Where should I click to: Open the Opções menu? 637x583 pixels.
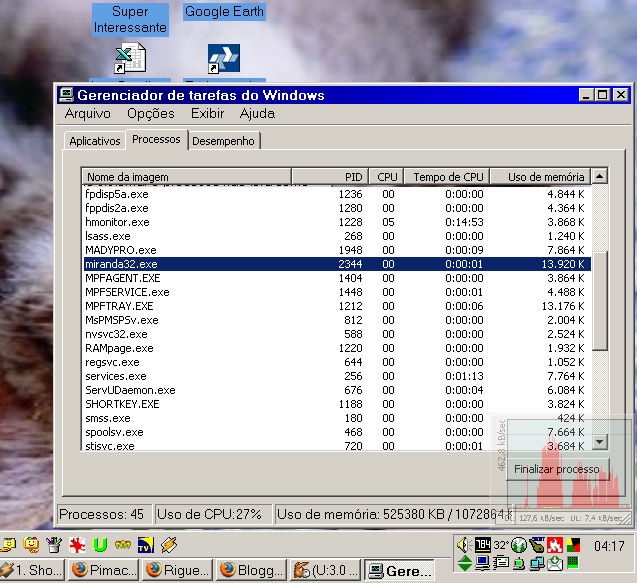pyautogui.click(x=151, y=113)
